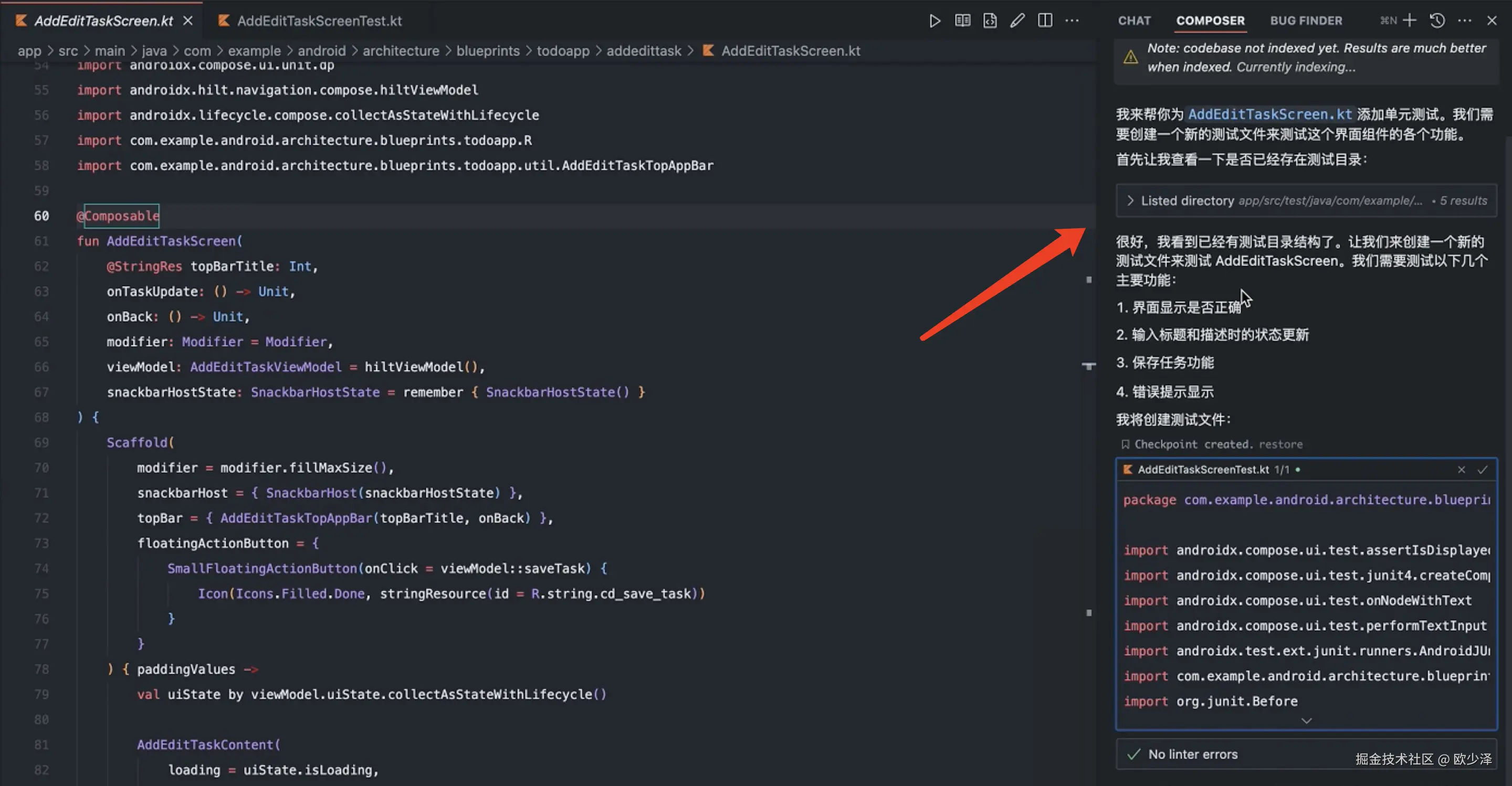Click the pencil edit icon in toolbar

tap(1017, 21)
